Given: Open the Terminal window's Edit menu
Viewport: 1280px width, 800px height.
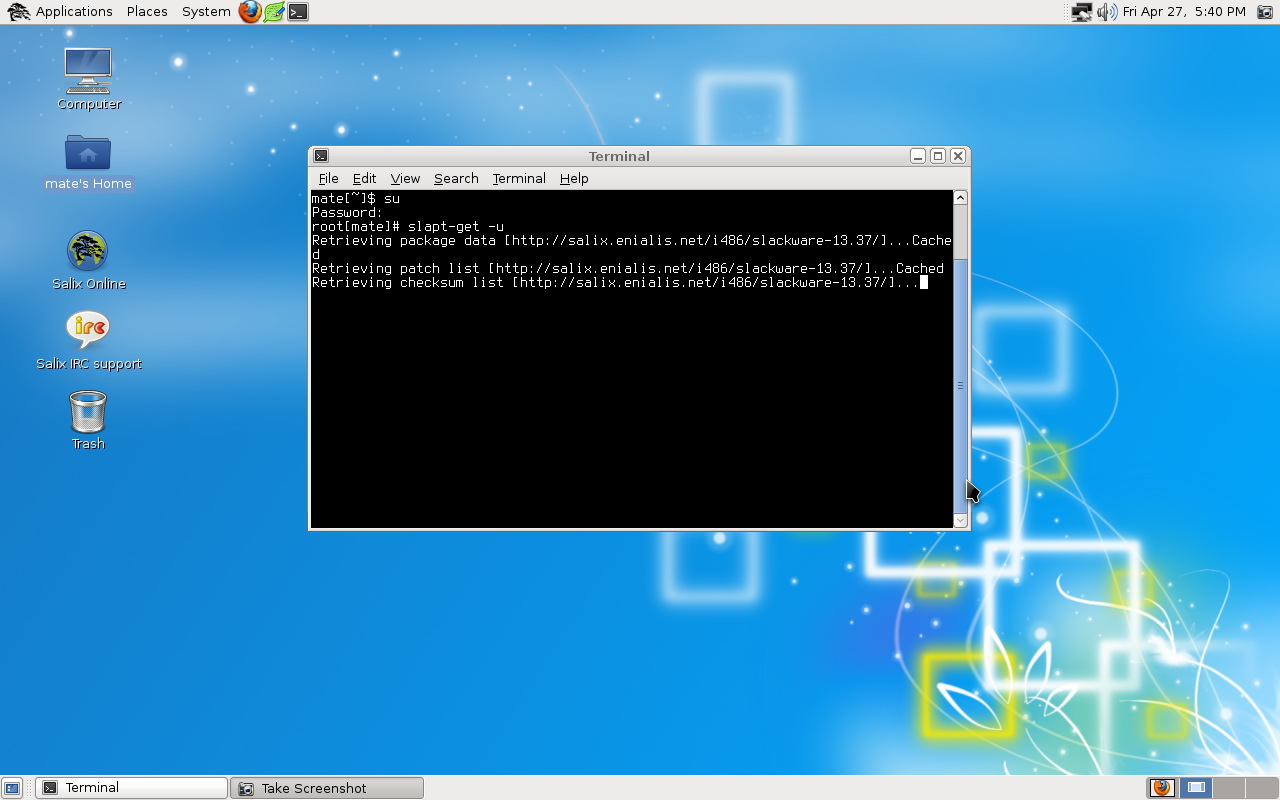Looking at the screenshot, I should 364,178.
